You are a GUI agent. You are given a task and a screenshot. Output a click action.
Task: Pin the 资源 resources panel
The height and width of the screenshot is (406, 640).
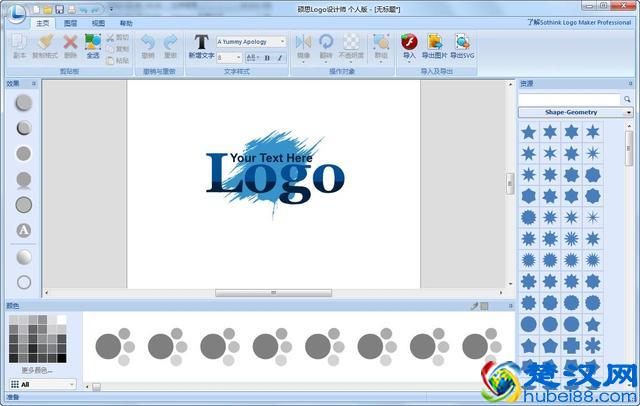[x=631, y=84]
